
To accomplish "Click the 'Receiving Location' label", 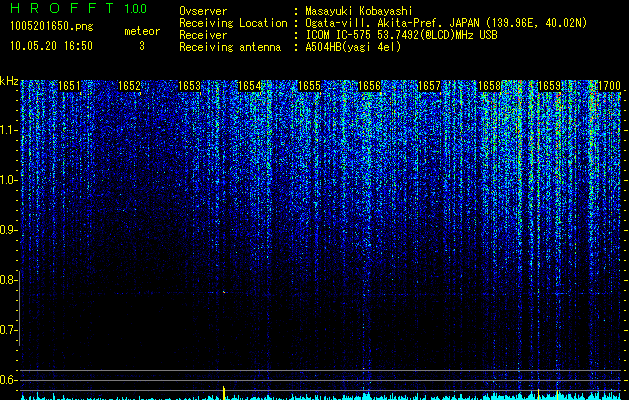I will click(x=233, y=23).
